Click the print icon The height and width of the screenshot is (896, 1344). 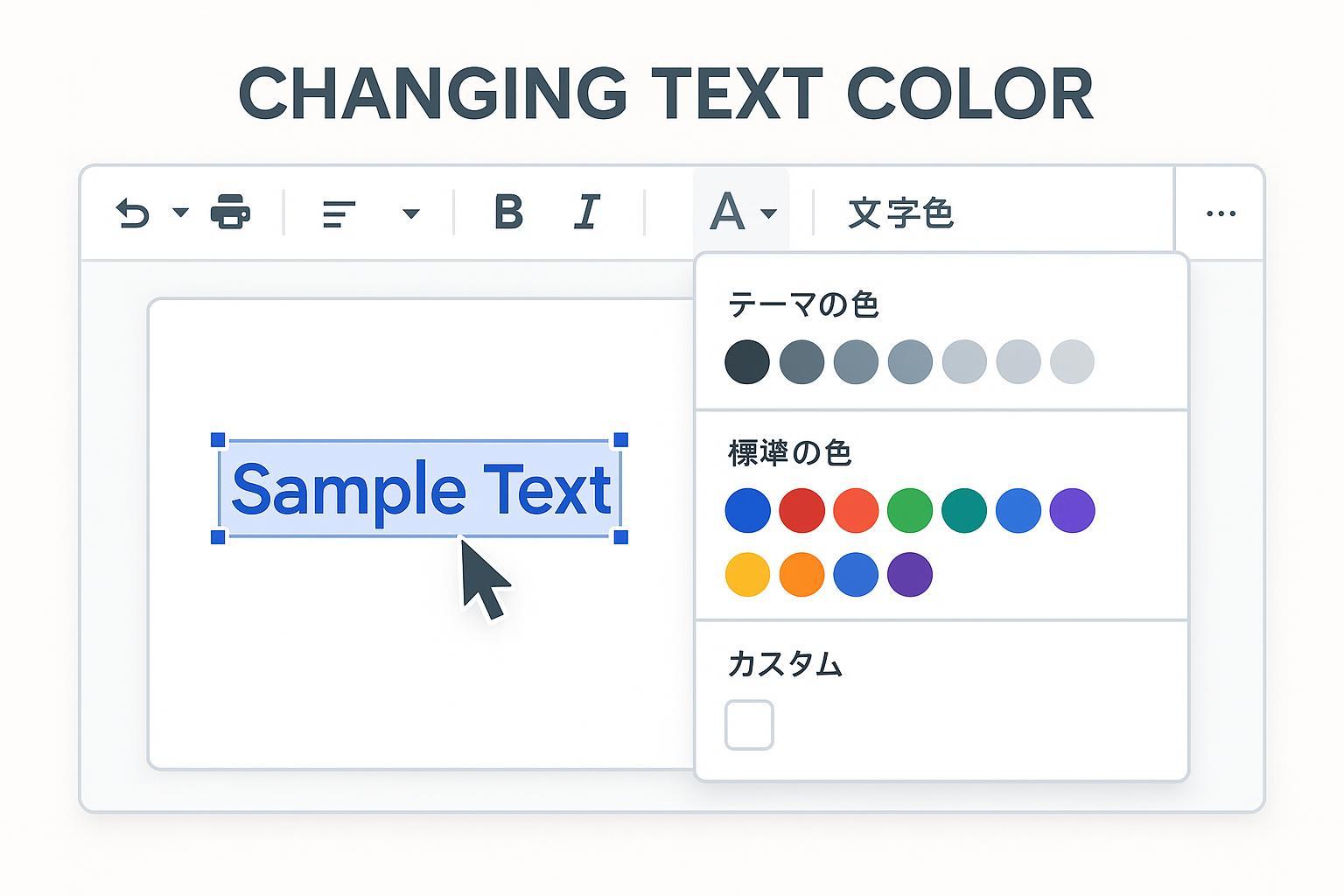(231, 212)
